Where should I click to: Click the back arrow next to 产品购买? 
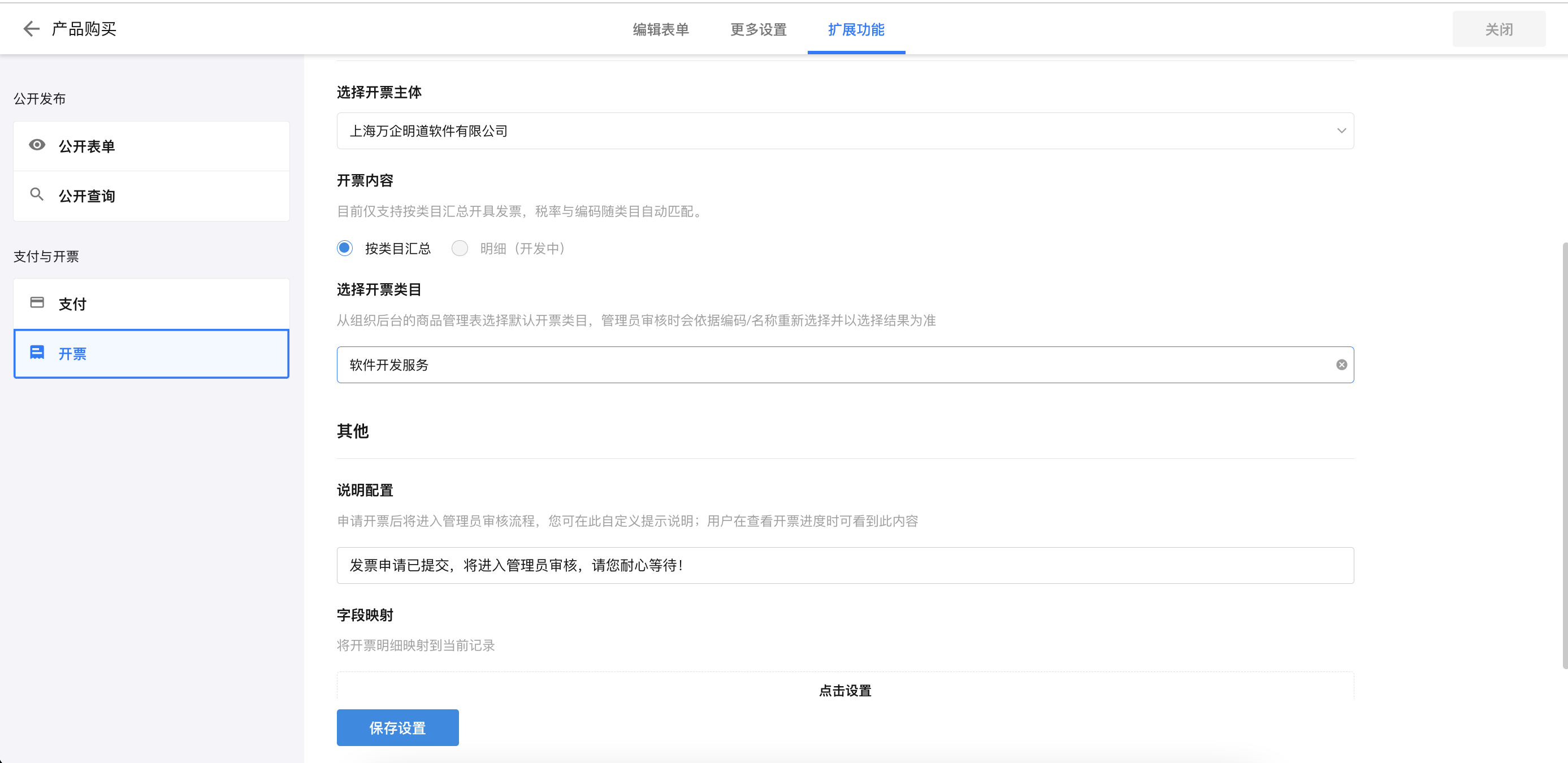click(31, 29)
